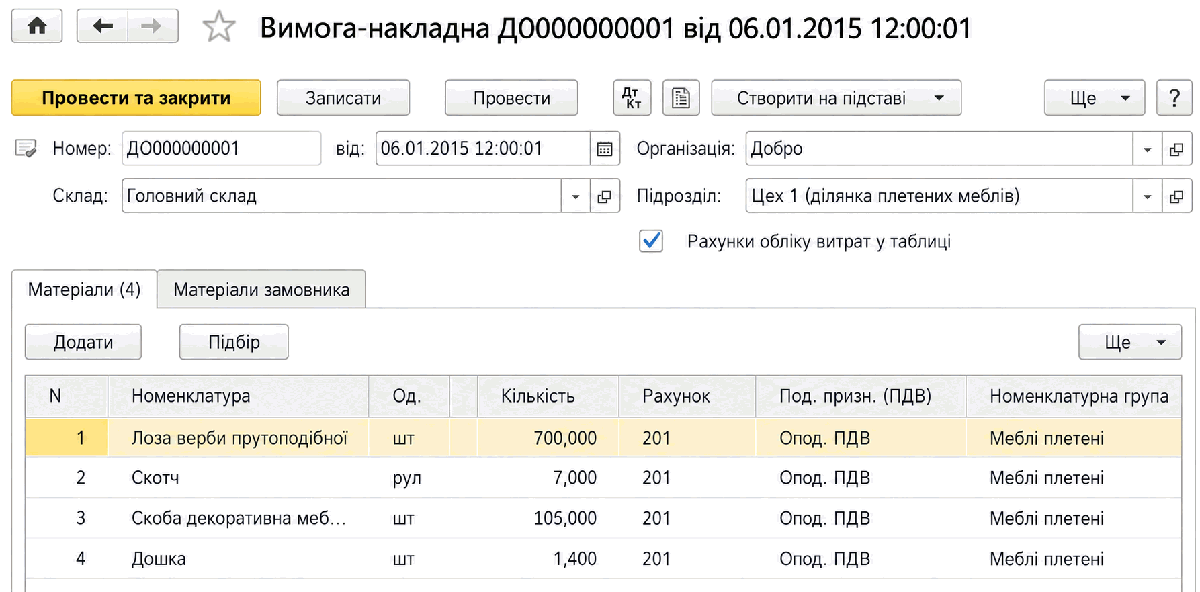
Task: Select the Лоза верби прутоподібної row
Action: (x=603, y=438)
